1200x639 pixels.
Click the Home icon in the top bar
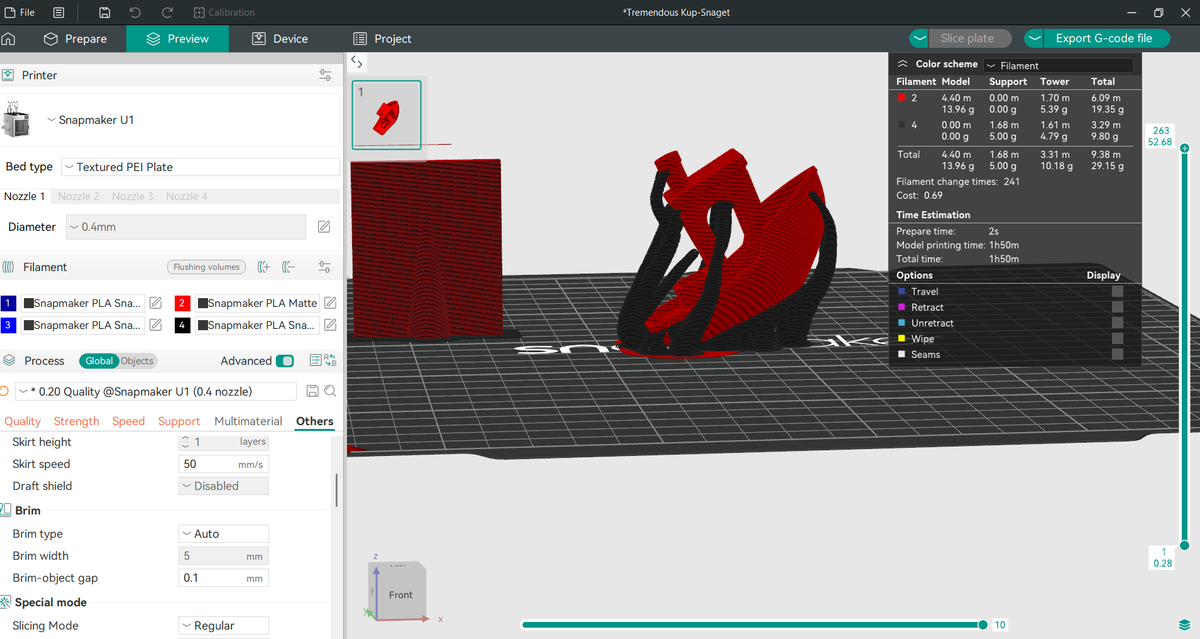(11, 38)
